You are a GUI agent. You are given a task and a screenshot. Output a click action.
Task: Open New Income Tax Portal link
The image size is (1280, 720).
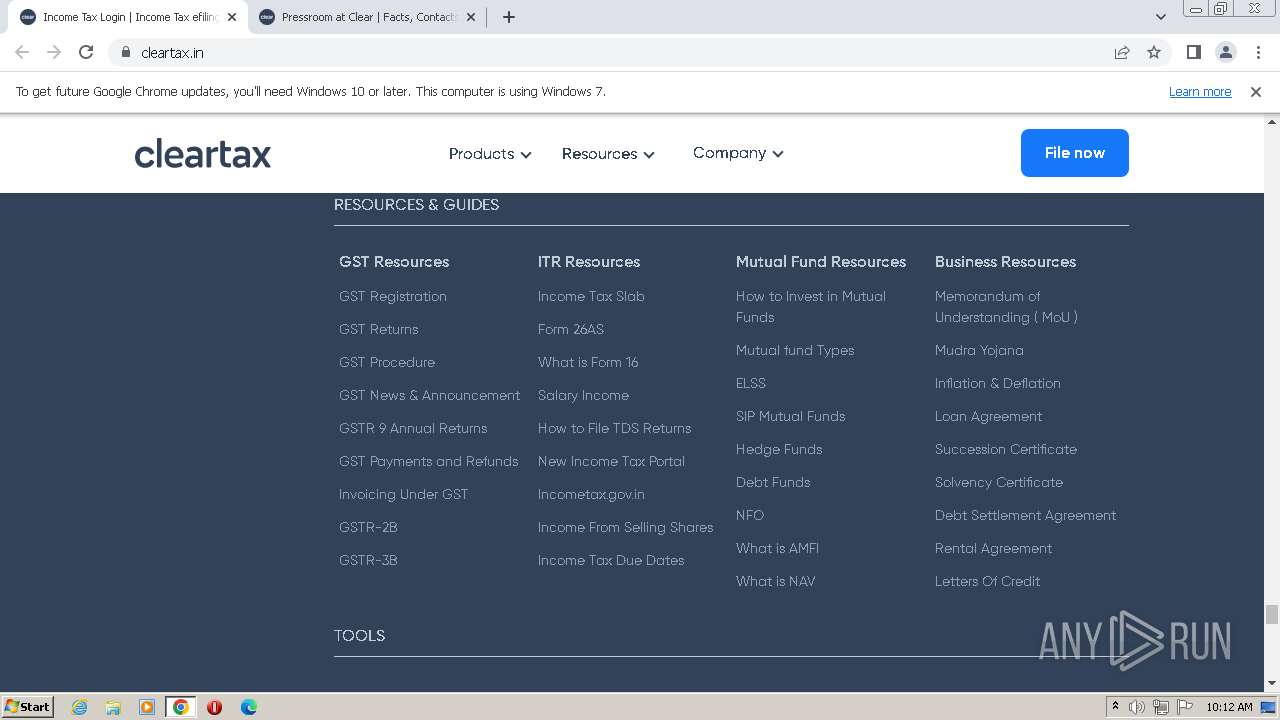(x=611, y=461)
